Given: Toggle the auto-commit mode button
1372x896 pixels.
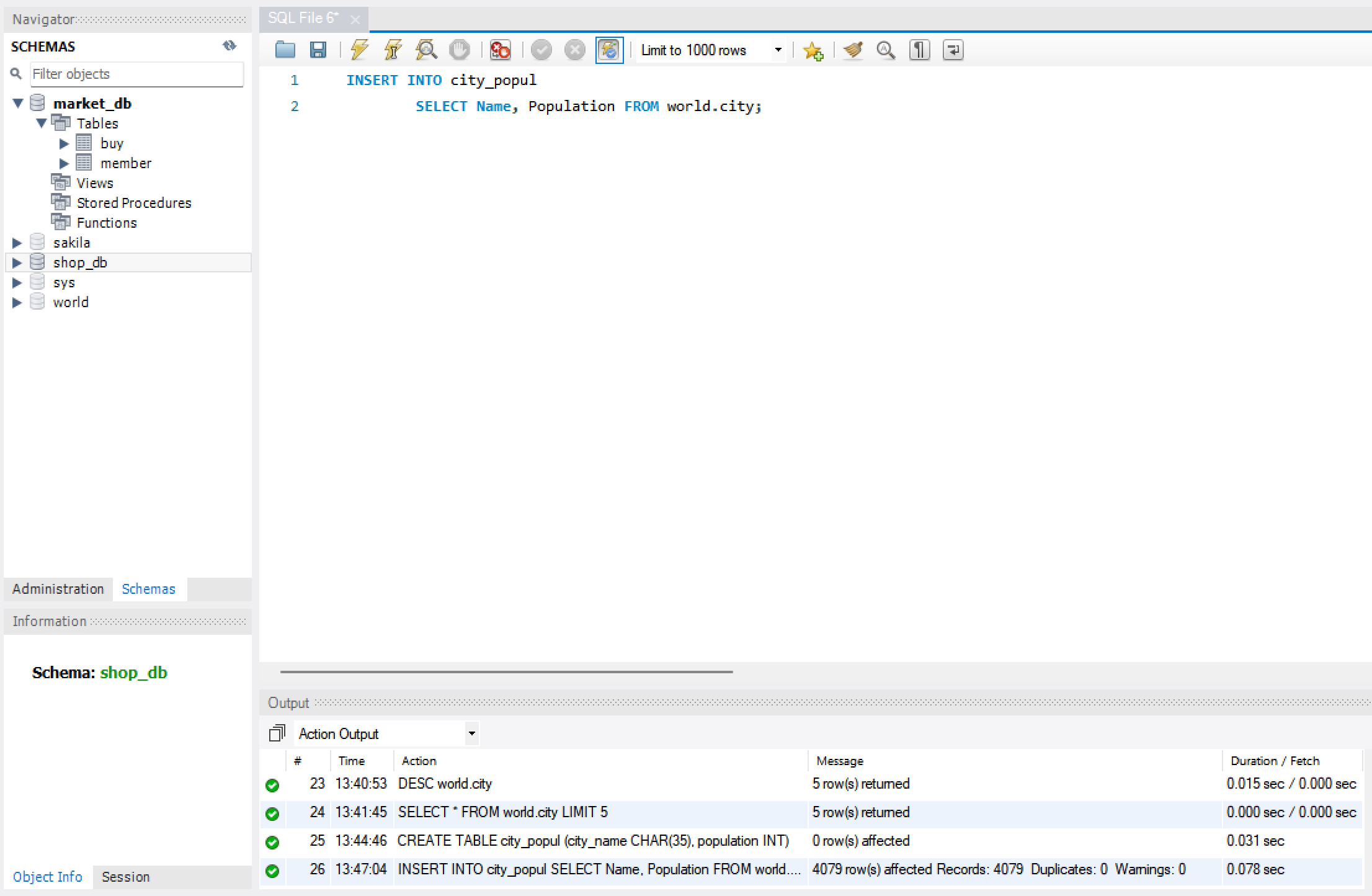Looking at the screenshot, I should coord(609,50).
